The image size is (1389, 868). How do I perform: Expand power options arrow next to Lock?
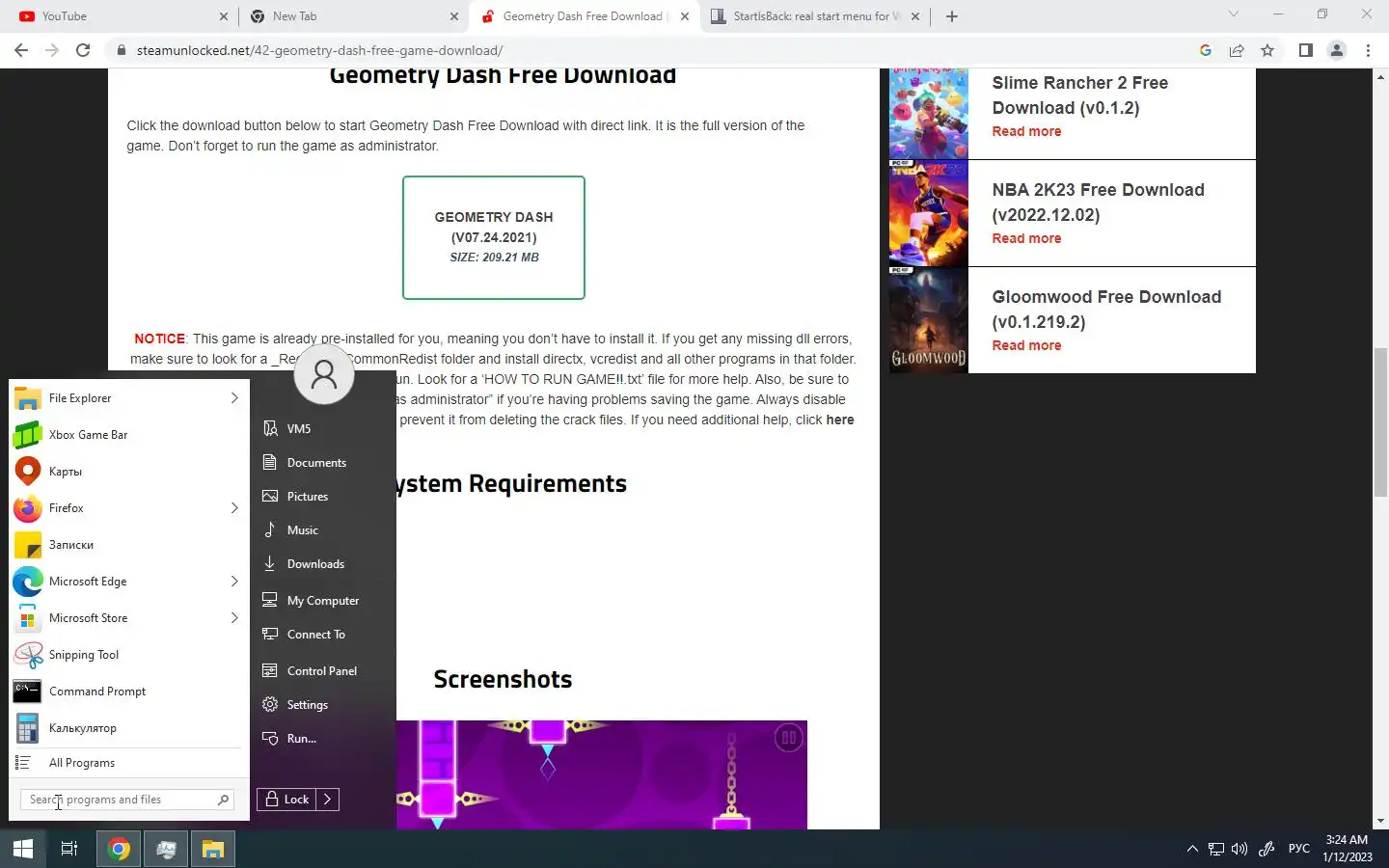328,800
